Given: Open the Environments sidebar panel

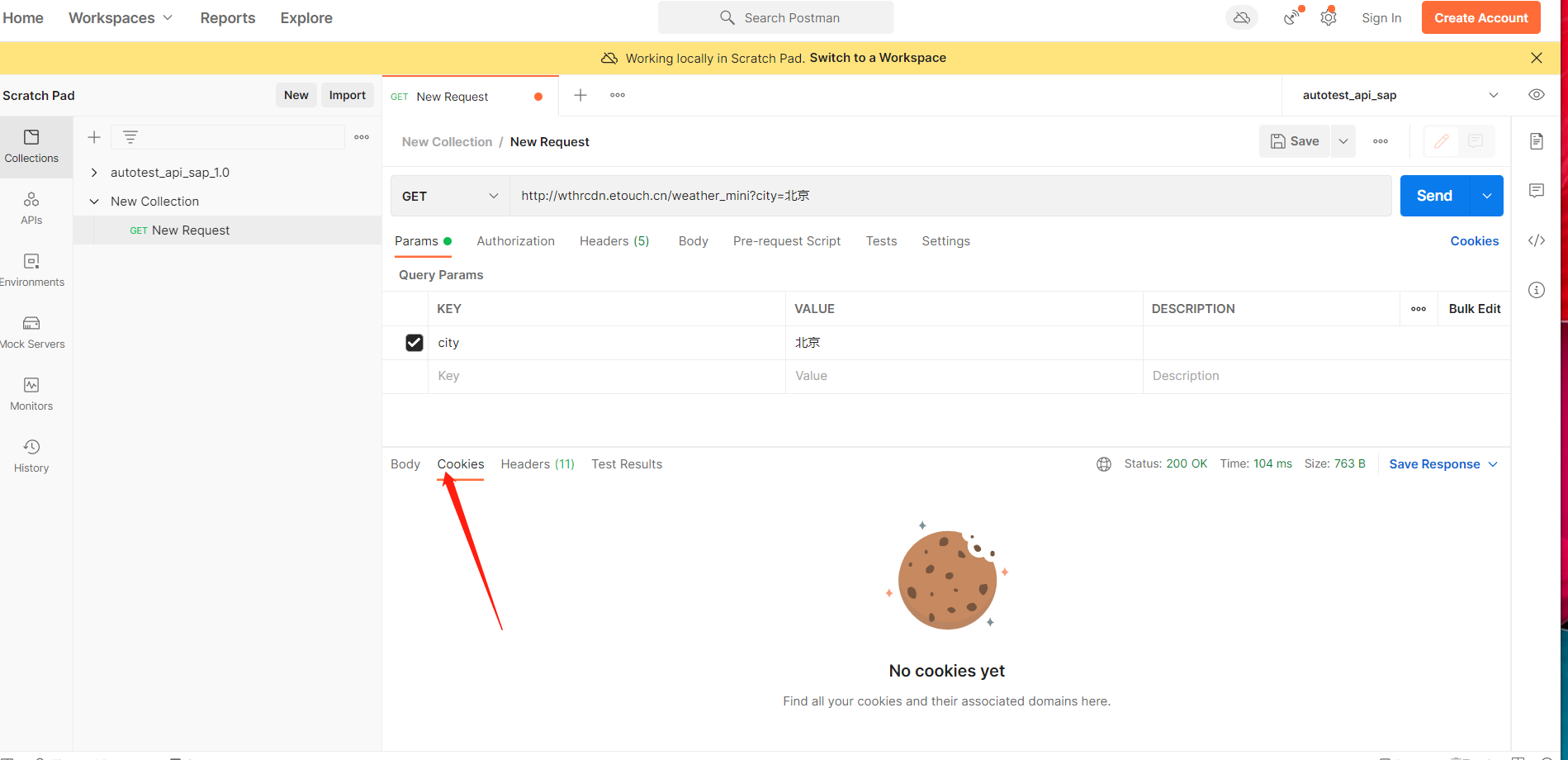Looking at the screenshot, I should (31, 270).
